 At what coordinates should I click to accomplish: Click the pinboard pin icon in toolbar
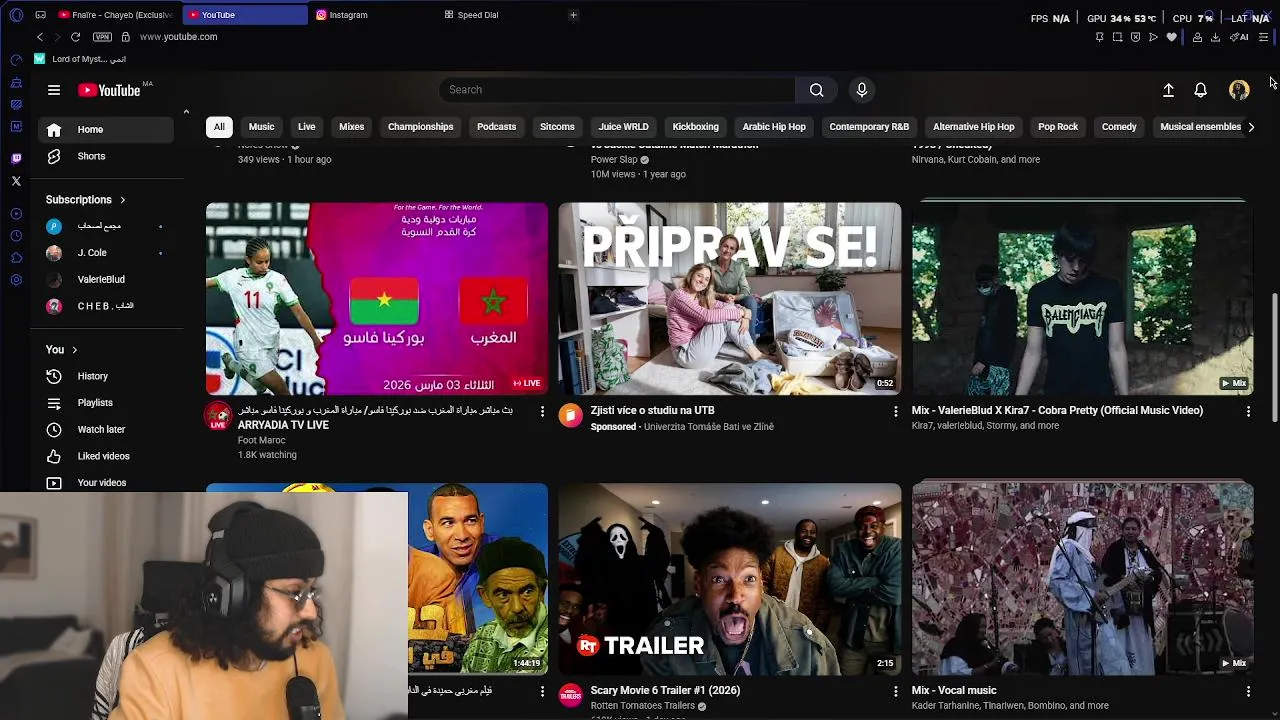click(1099, 37)
